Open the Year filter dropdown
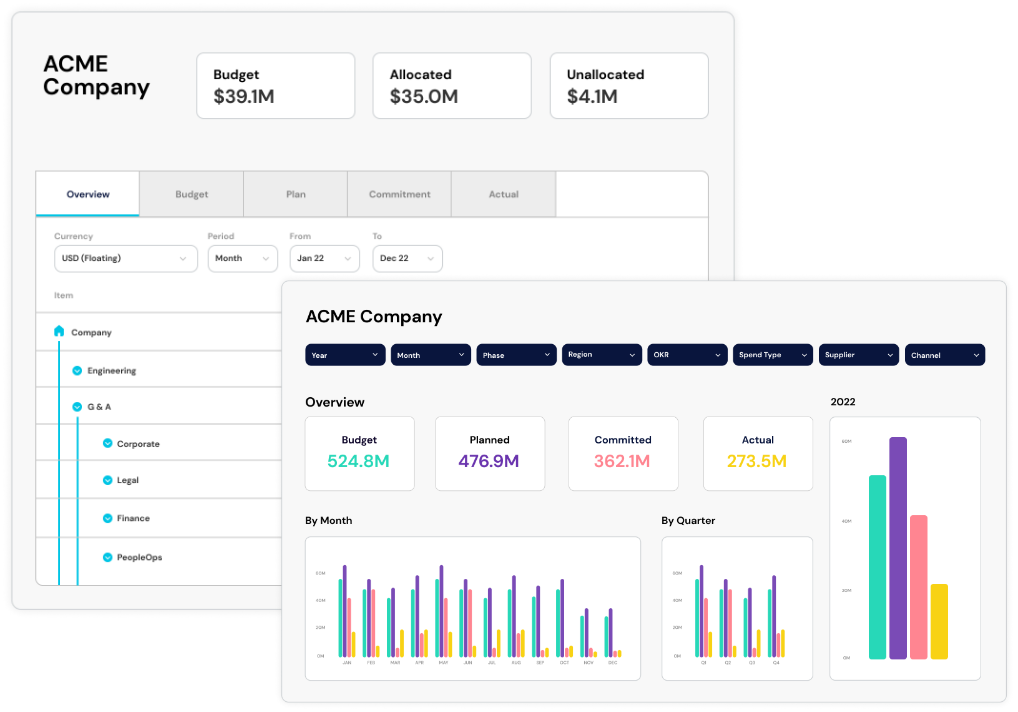 (x=345, y=355)
